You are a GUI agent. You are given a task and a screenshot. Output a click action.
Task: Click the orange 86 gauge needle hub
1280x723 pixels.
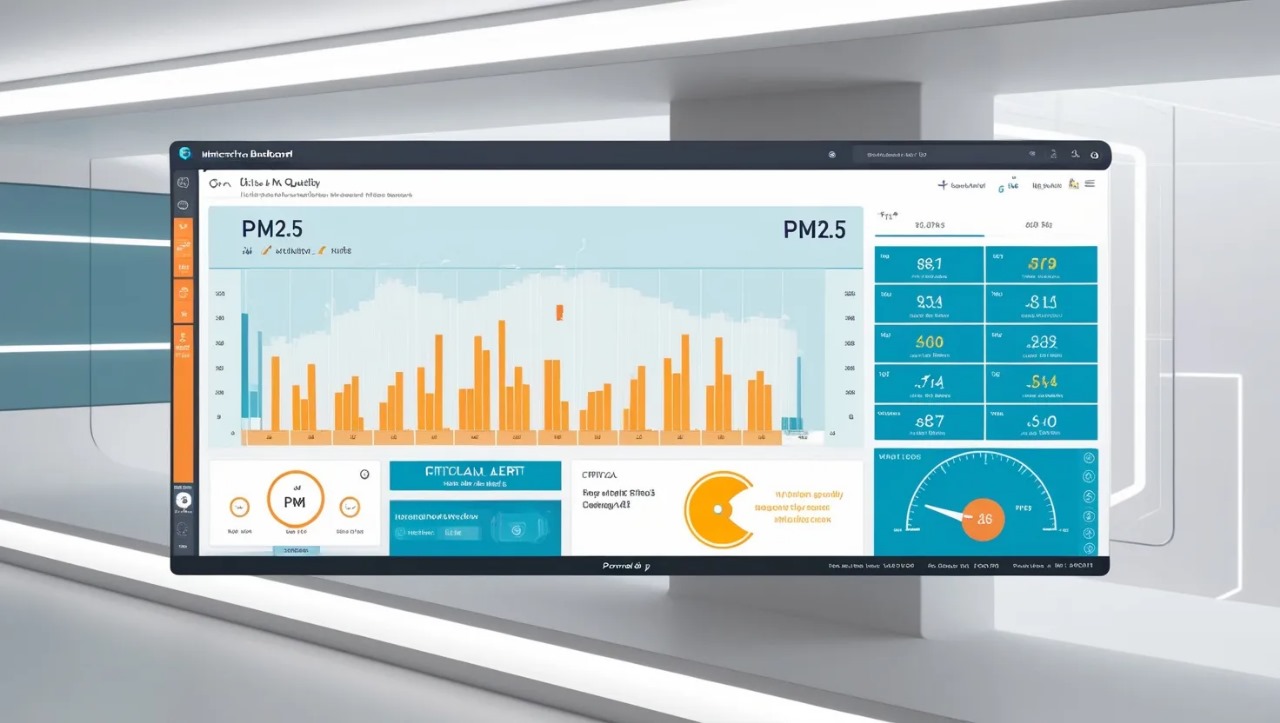(x=985, y=519)
